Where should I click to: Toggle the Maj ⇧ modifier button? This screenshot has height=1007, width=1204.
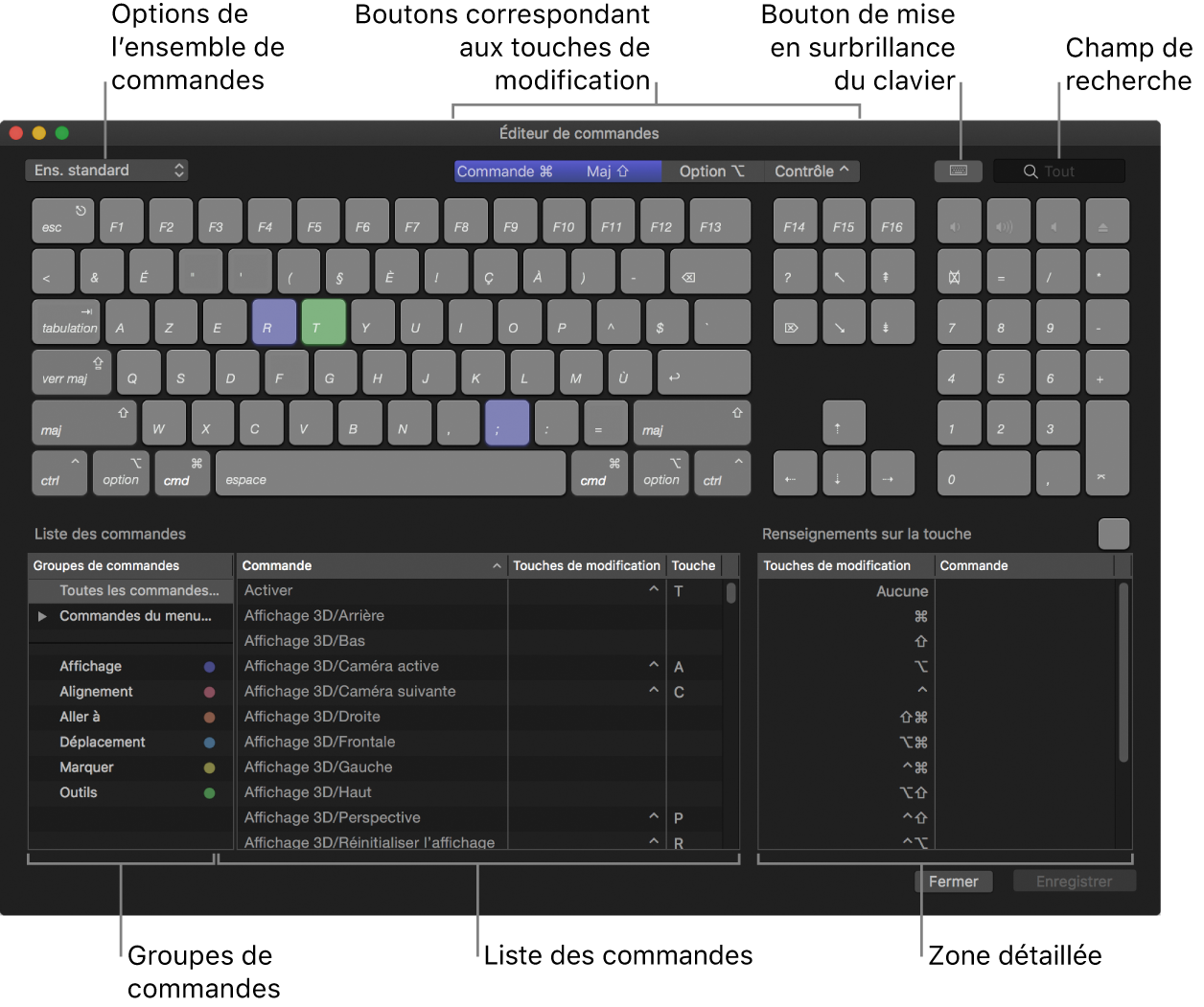click(x=608, y=171)
